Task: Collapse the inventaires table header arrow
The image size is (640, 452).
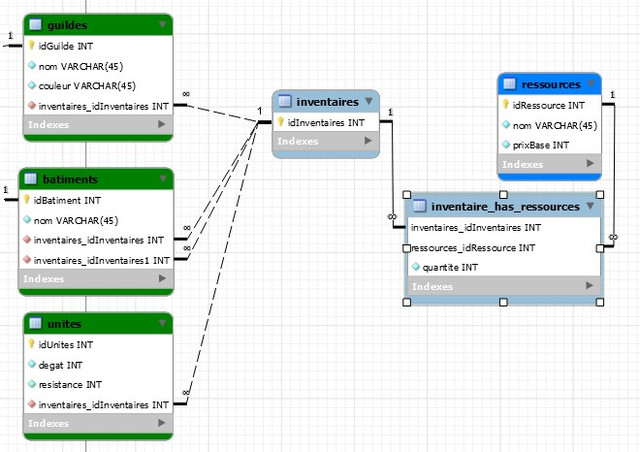Action: (369, 101)
